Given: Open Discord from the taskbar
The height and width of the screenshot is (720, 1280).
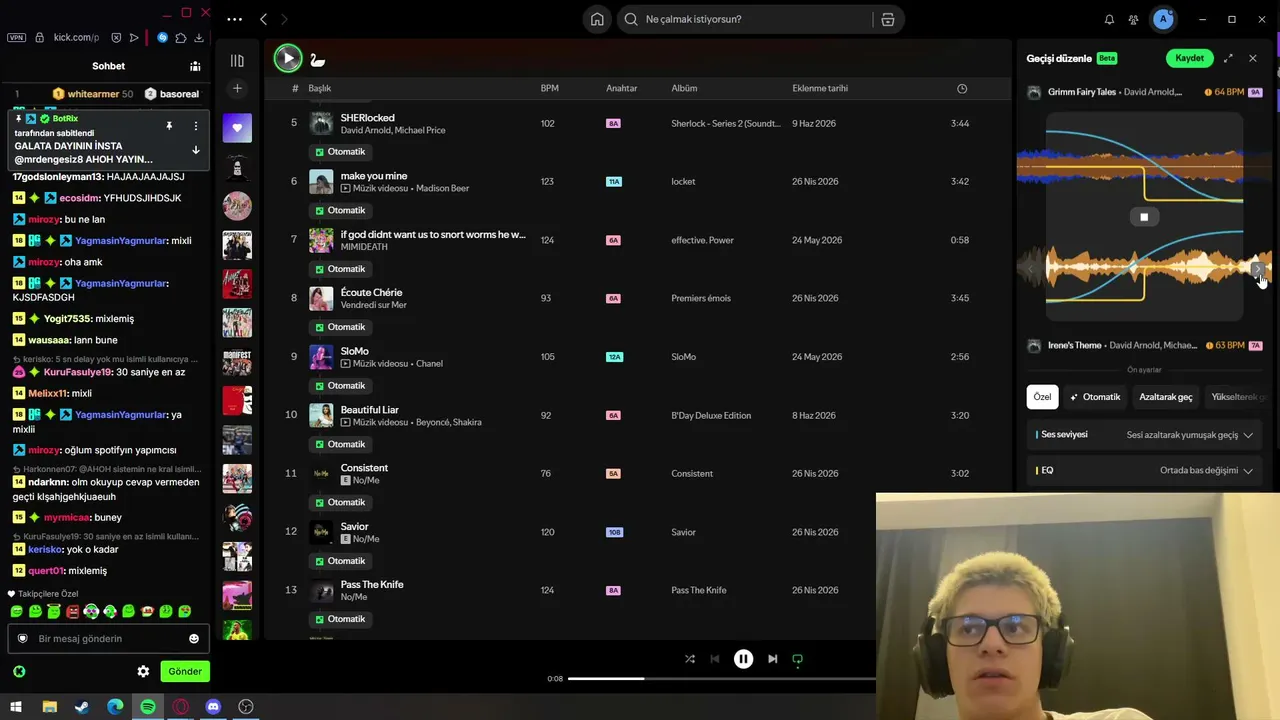Looking at the screenshot, I should [213, 707].
